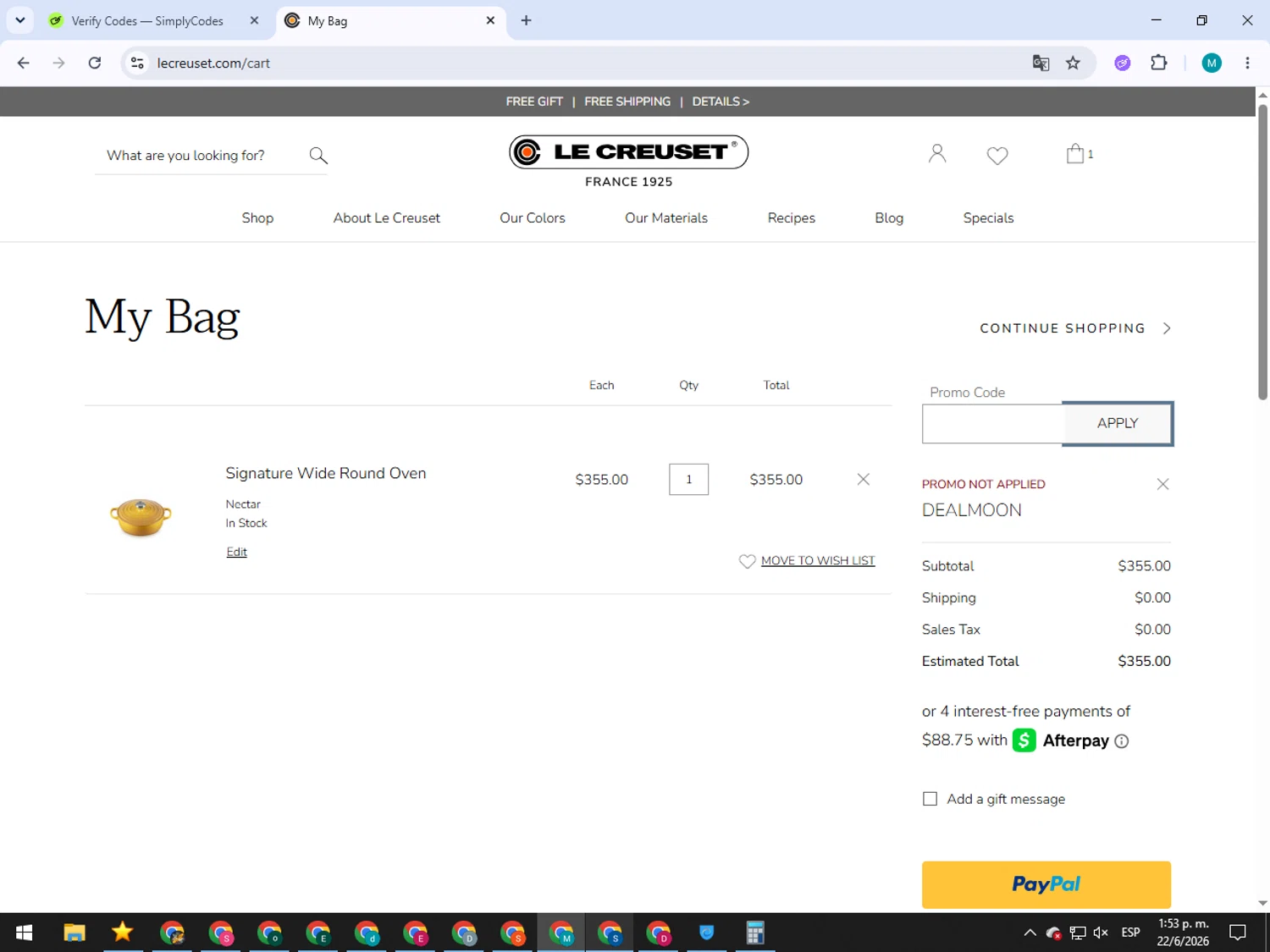
Task: Click the ESP language indicator in tray
Action: point(1130,933)
